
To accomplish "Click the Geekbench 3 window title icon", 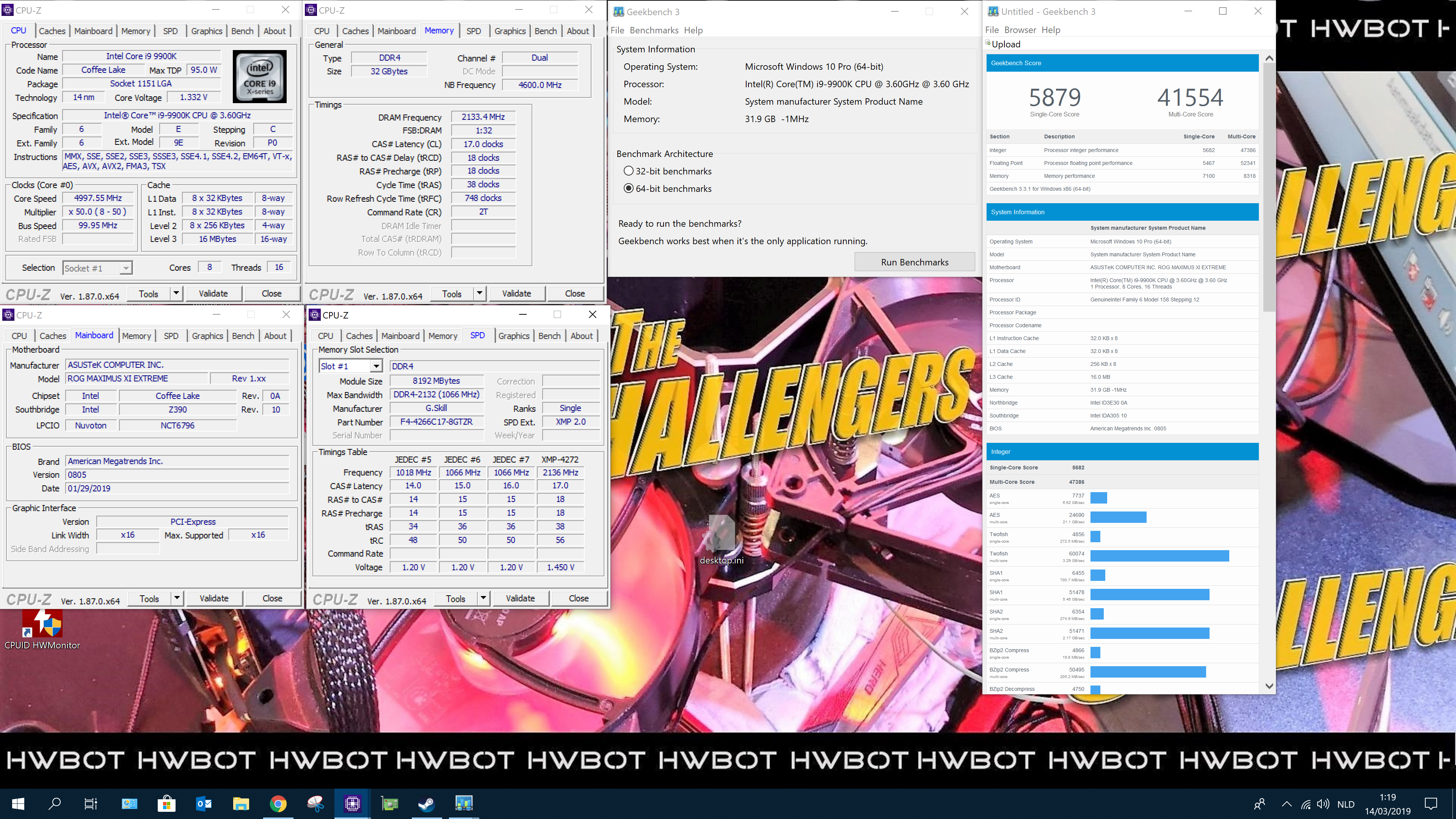I will (618, 11).
